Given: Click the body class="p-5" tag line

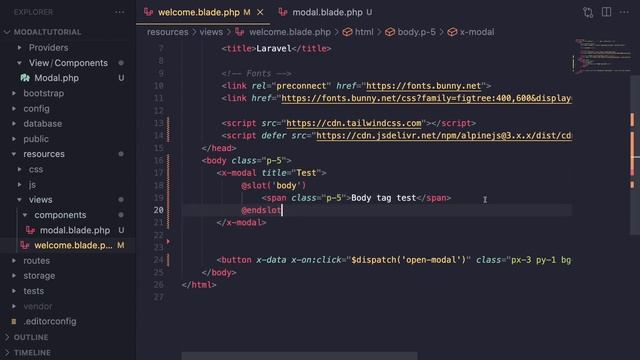Looking at the screenshot, I should pyautogui.click(x=247, y=161).
